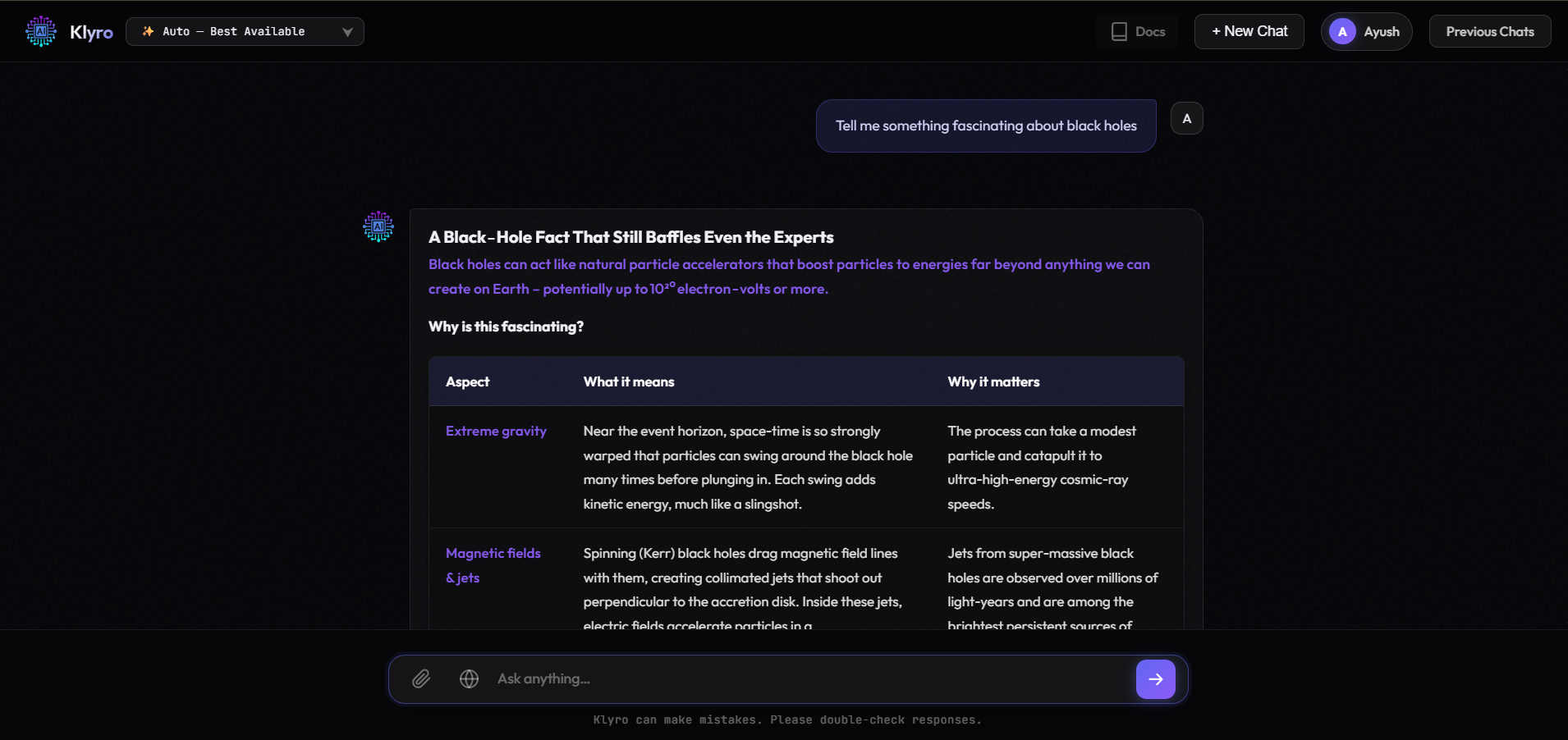Click 'Why is this fascinating?' subheading
Image resolution: width=1568 pixels, height=740 pixels.
point(506,327)
